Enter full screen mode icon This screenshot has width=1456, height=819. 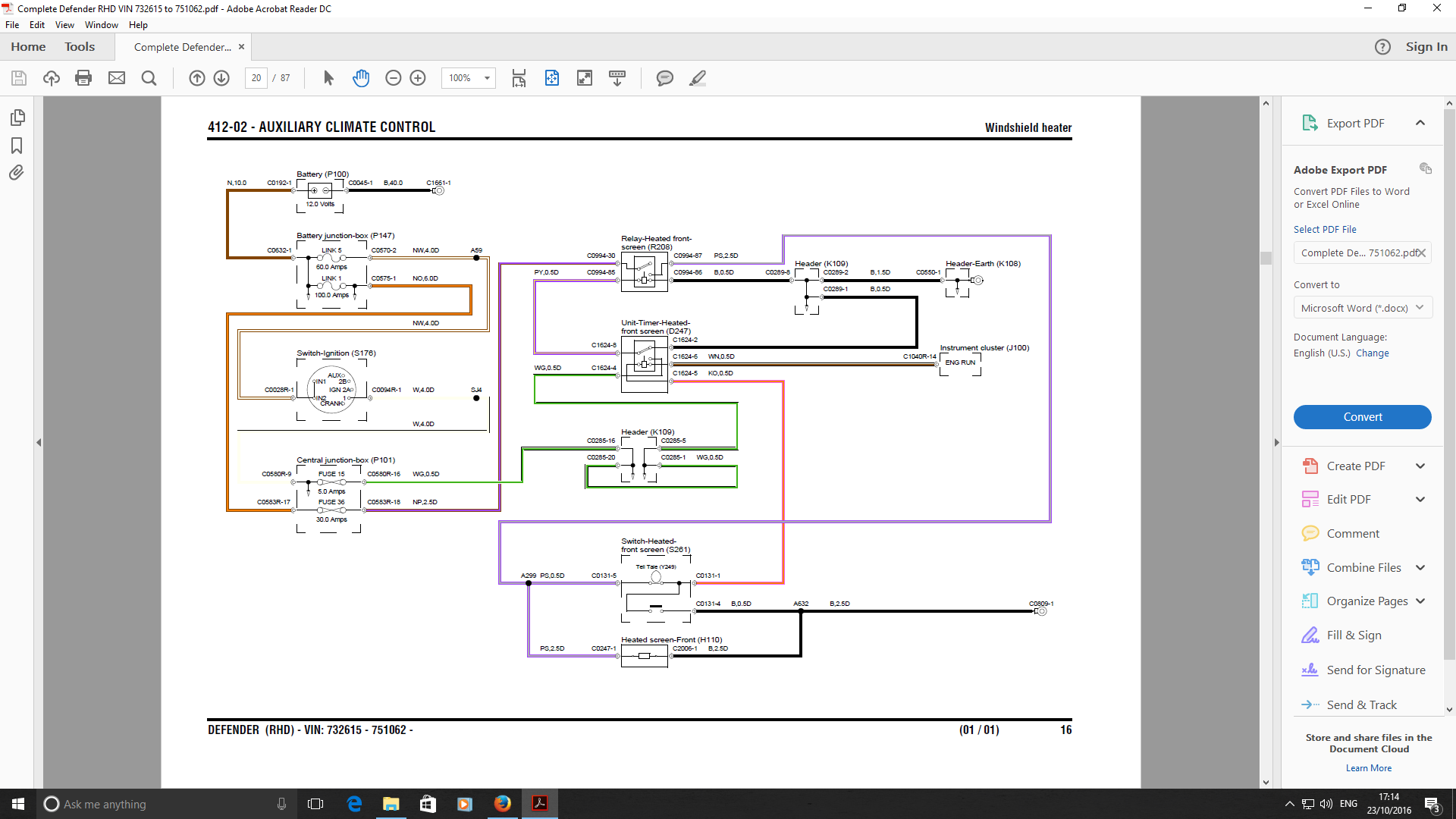pos(585,78)
